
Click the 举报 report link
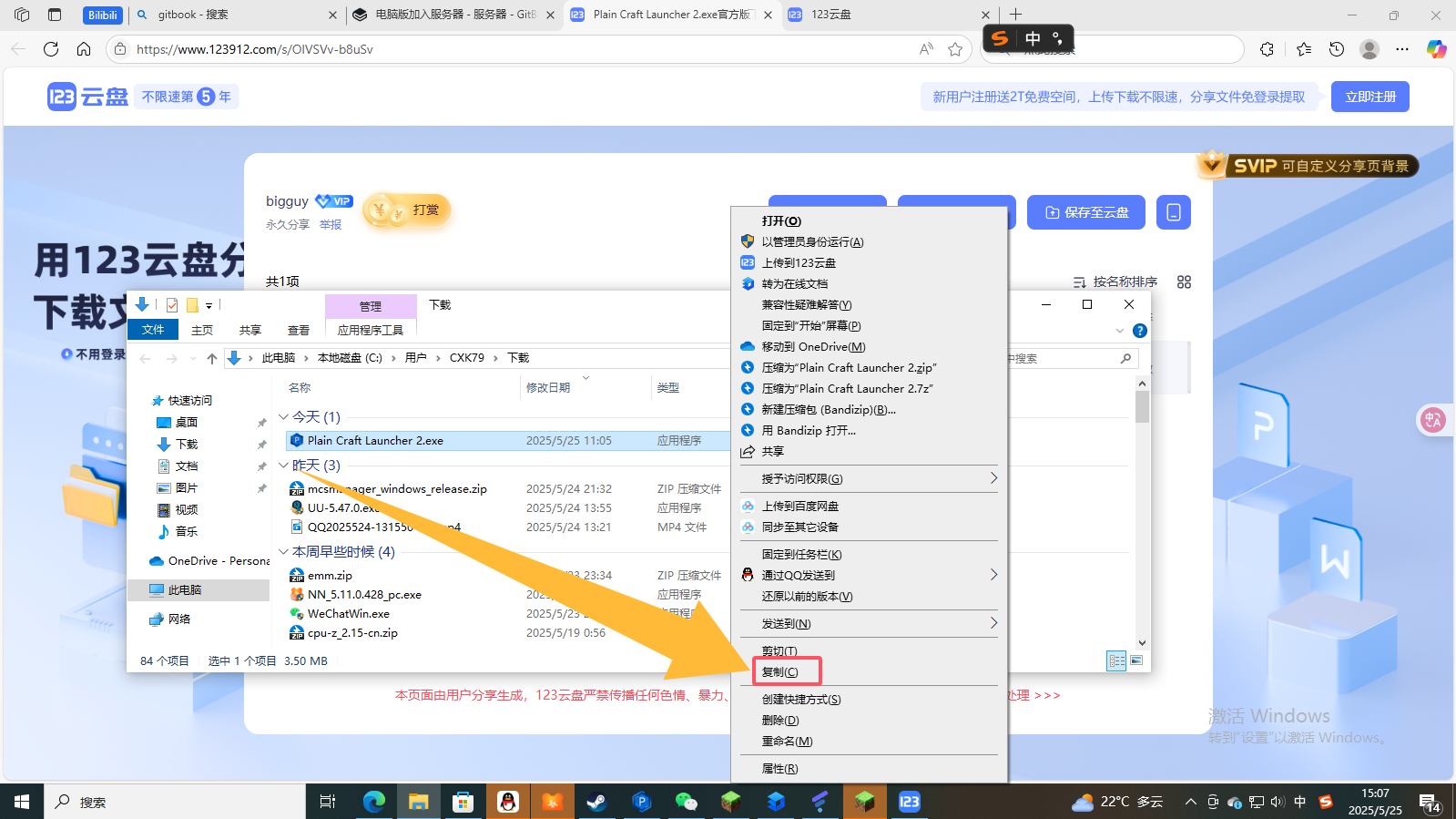(331, 225)
